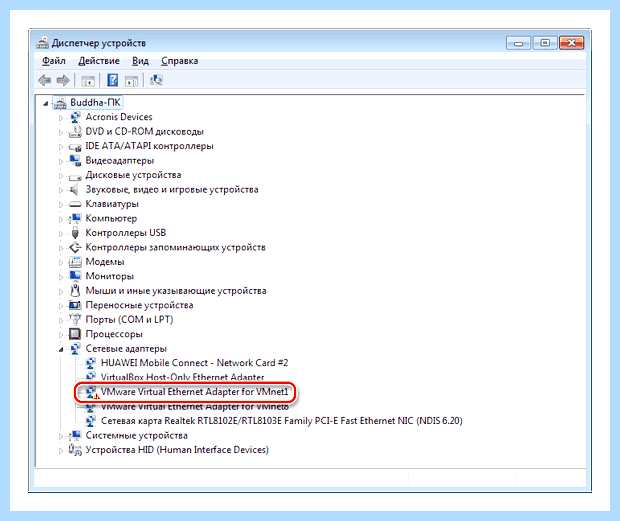Click the Компьютер category icon
The height and width of the screenshot is (521, 620).
(x=75, y=218)
